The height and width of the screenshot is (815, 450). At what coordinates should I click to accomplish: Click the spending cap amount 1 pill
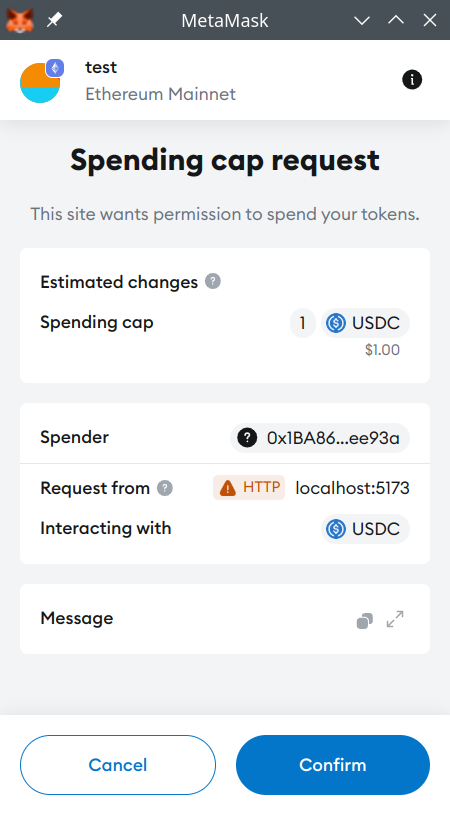(x=302, y=323)
